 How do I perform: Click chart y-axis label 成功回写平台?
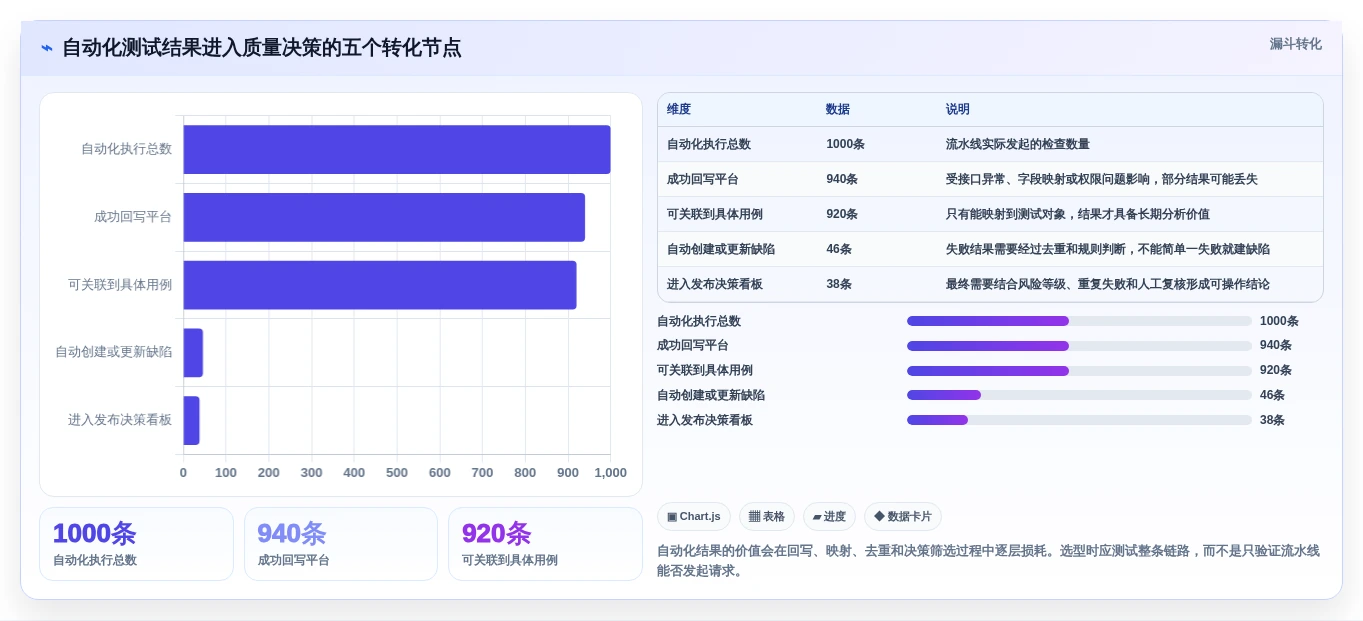pos(133,217)
